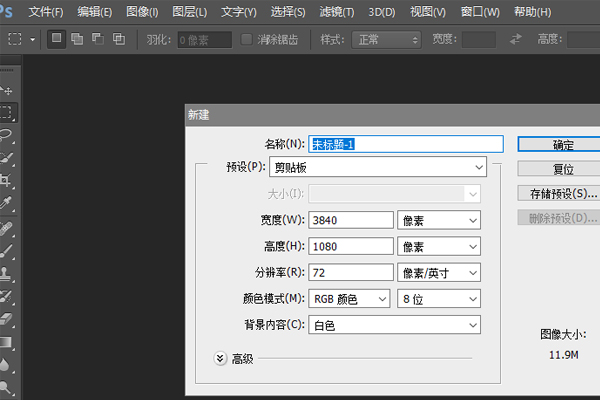Open the color mode dropdown RGB 颜色
The width and height of the screenshot is (600, 400).
(349, 299)
